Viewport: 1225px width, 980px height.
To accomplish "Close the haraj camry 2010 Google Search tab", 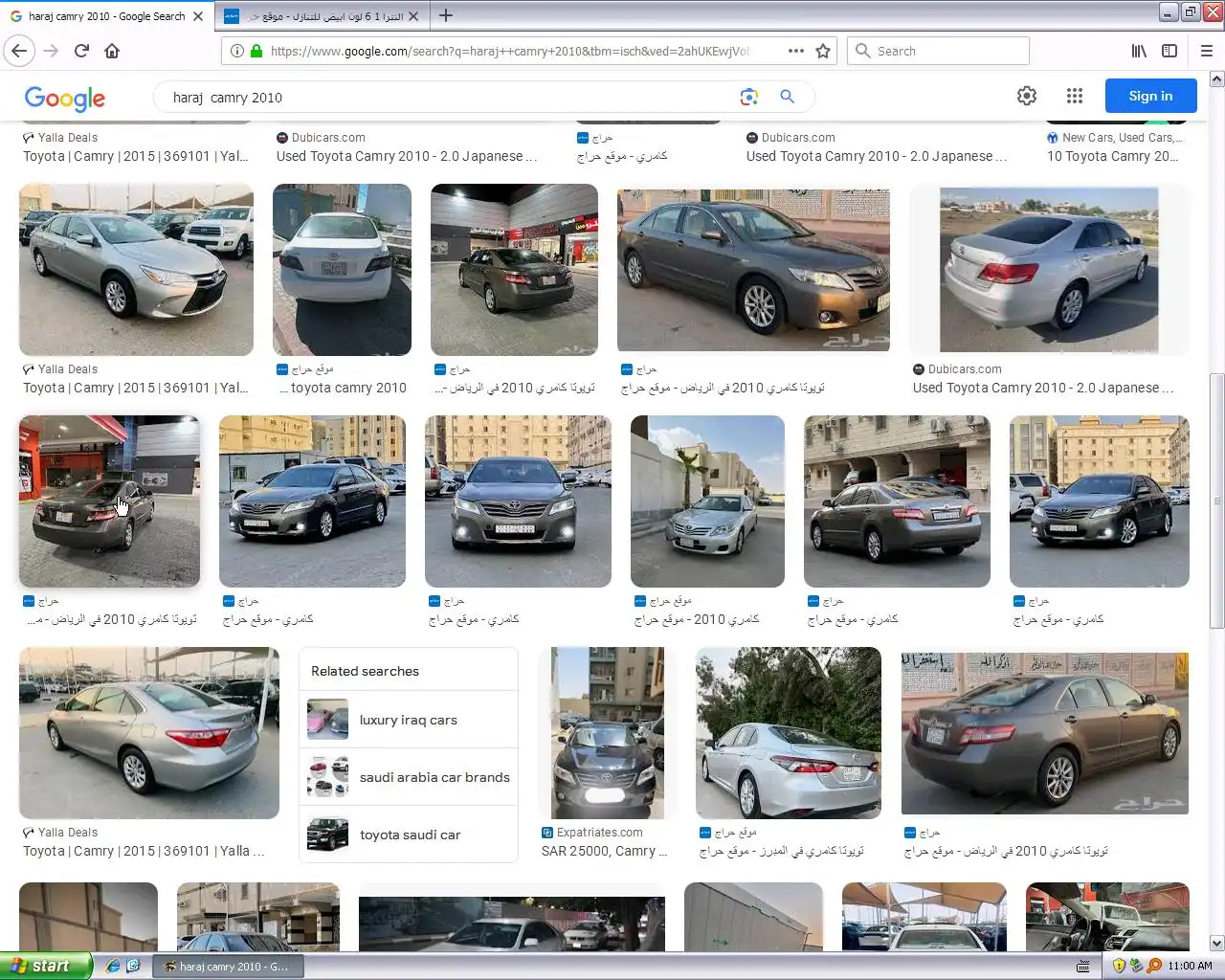I will tap(198, 16).
